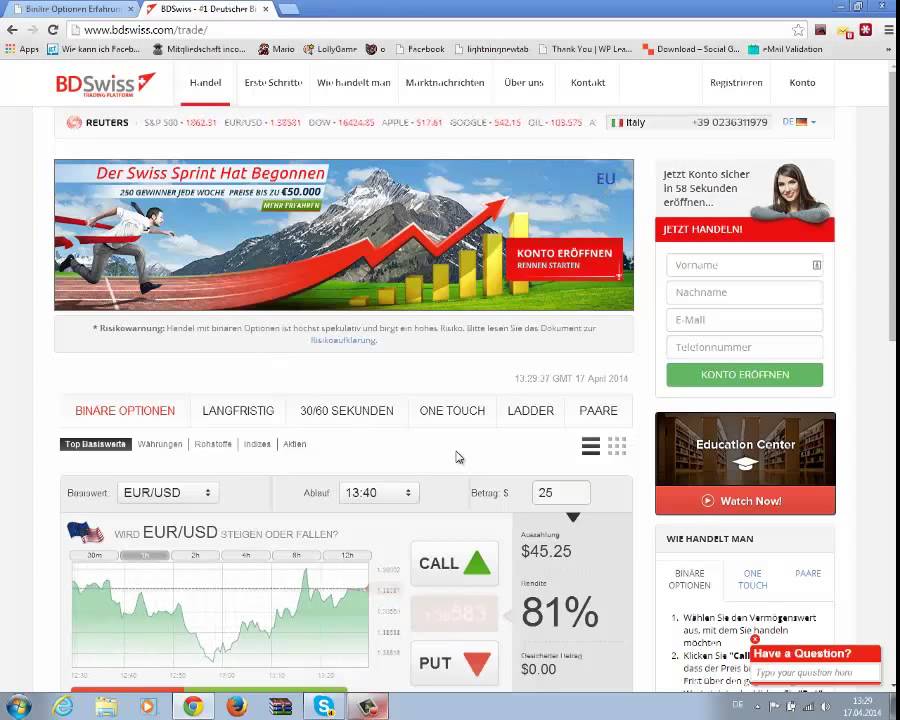Select the 30m chart range
The image size is (900, 720).
point(94,555)
